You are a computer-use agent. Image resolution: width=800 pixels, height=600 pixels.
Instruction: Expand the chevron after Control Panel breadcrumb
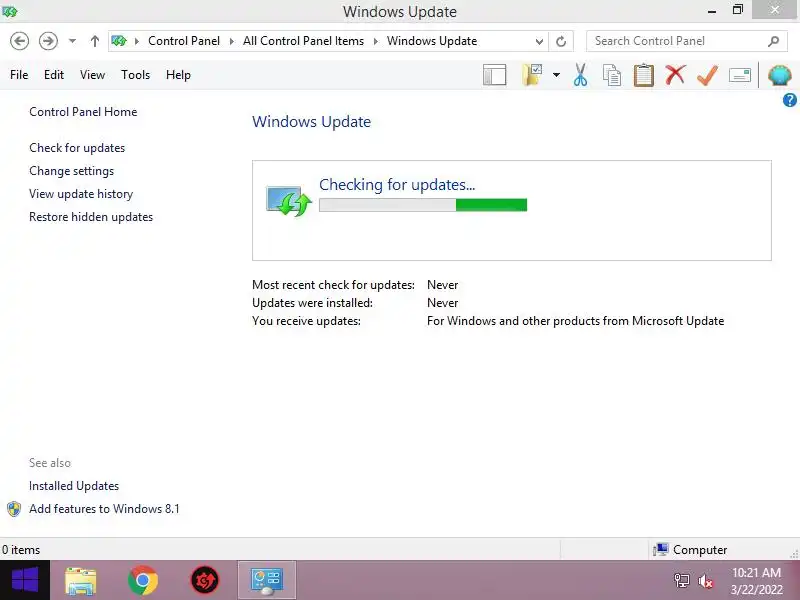pyautogui.click(x=232, y=41)
